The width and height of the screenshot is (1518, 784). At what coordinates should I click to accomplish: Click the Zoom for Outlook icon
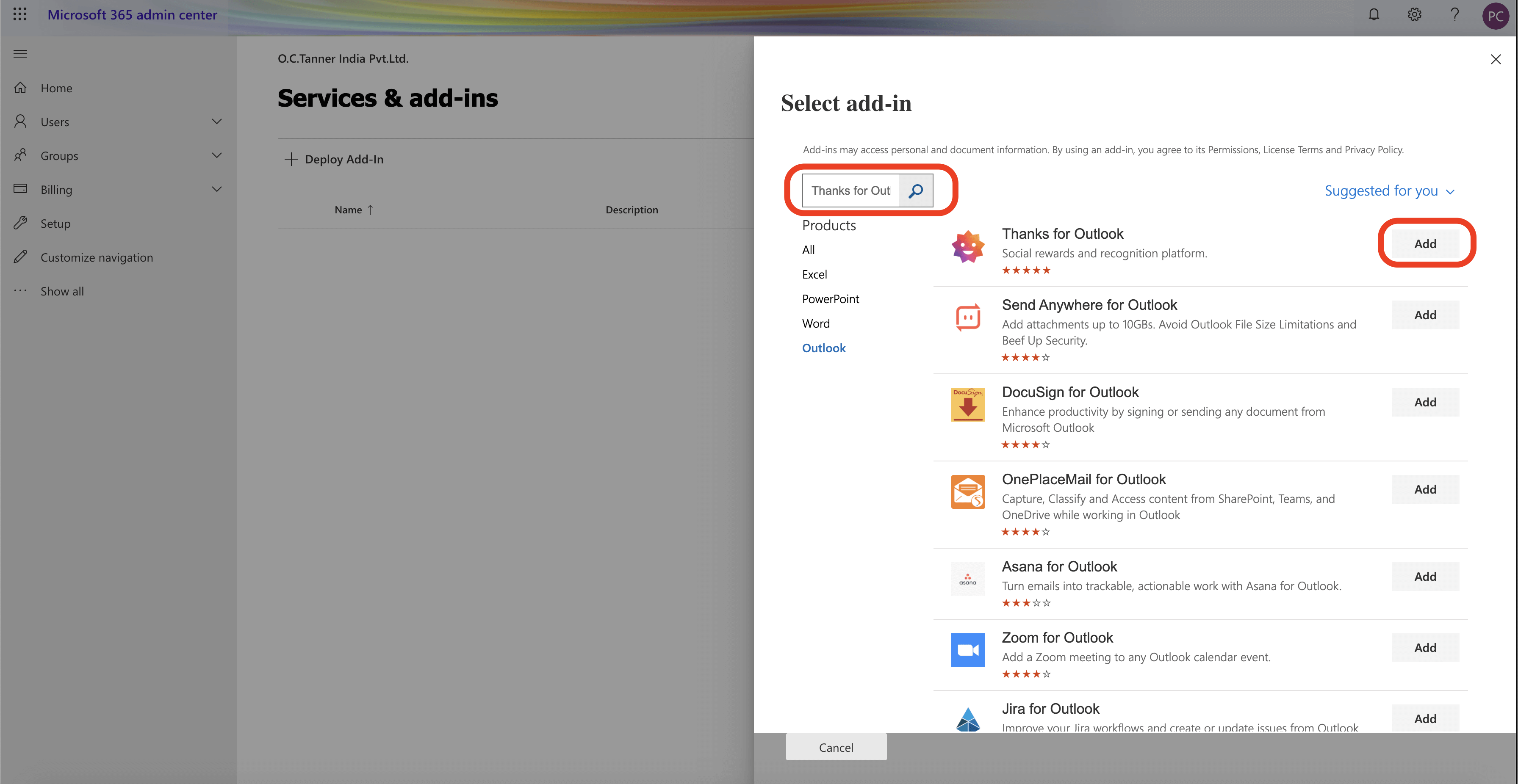pyautogui.click(x=968, y=650)
